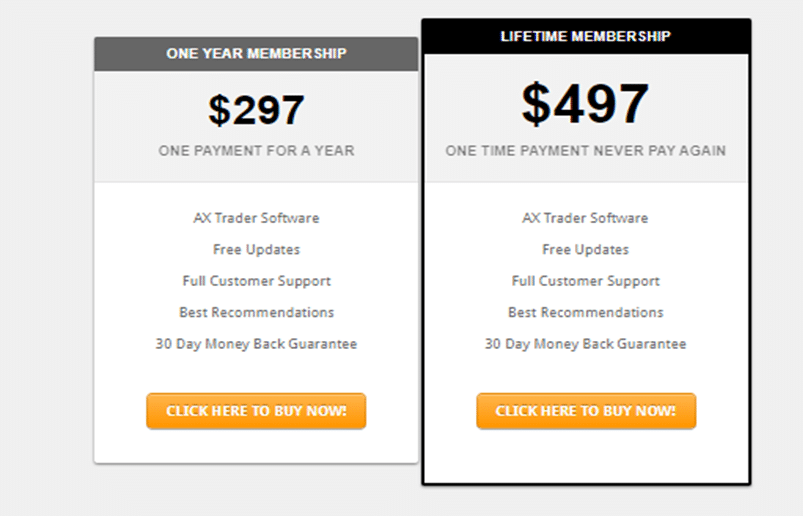The image size is (803, 516).
Task: Click Best Recommendations in lifetime plan
Action: [x=585, y=312]
